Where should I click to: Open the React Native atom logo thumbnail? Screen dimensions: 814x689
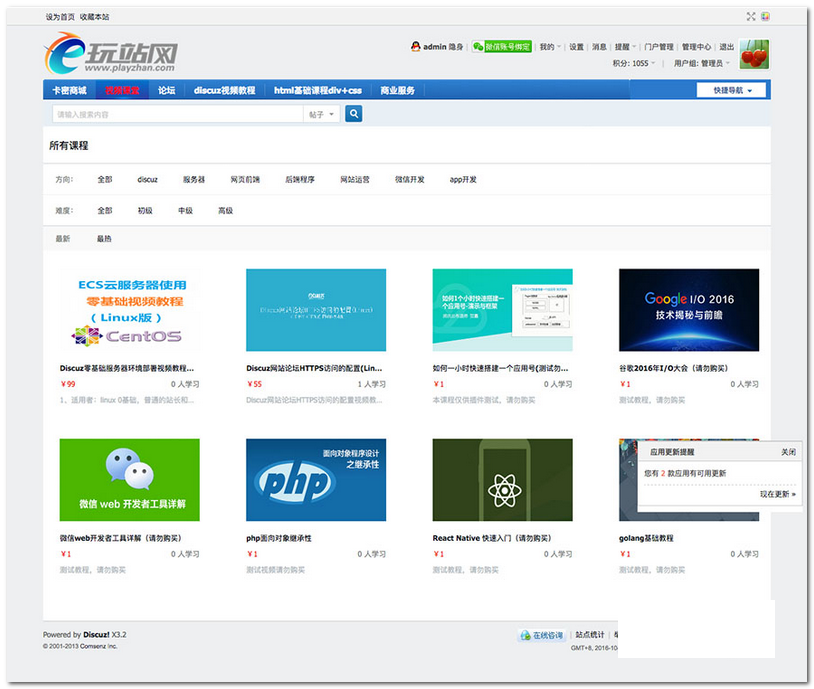(503, 480)
